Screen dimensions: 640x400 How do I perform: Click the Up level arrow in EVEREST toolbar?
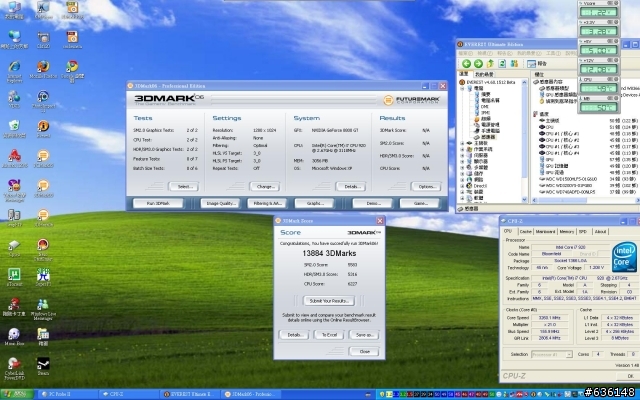[490, 63]
